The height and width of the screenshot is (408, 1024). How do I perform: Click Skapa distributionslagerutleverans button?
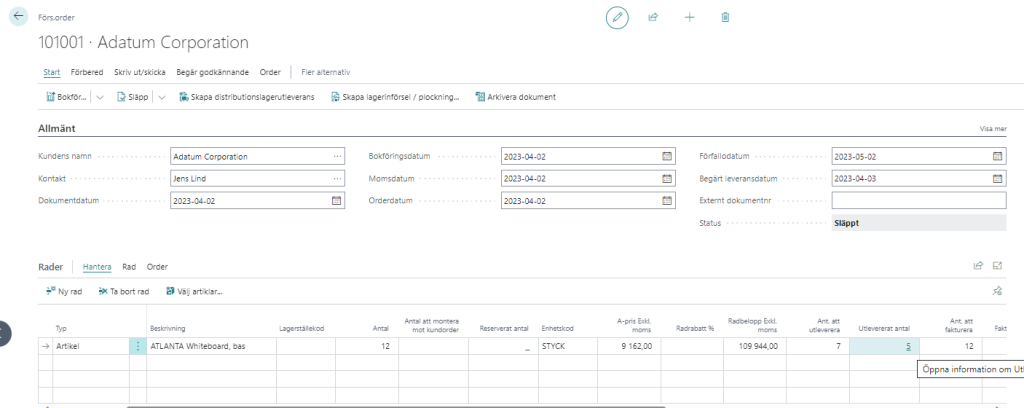point(246,97)
